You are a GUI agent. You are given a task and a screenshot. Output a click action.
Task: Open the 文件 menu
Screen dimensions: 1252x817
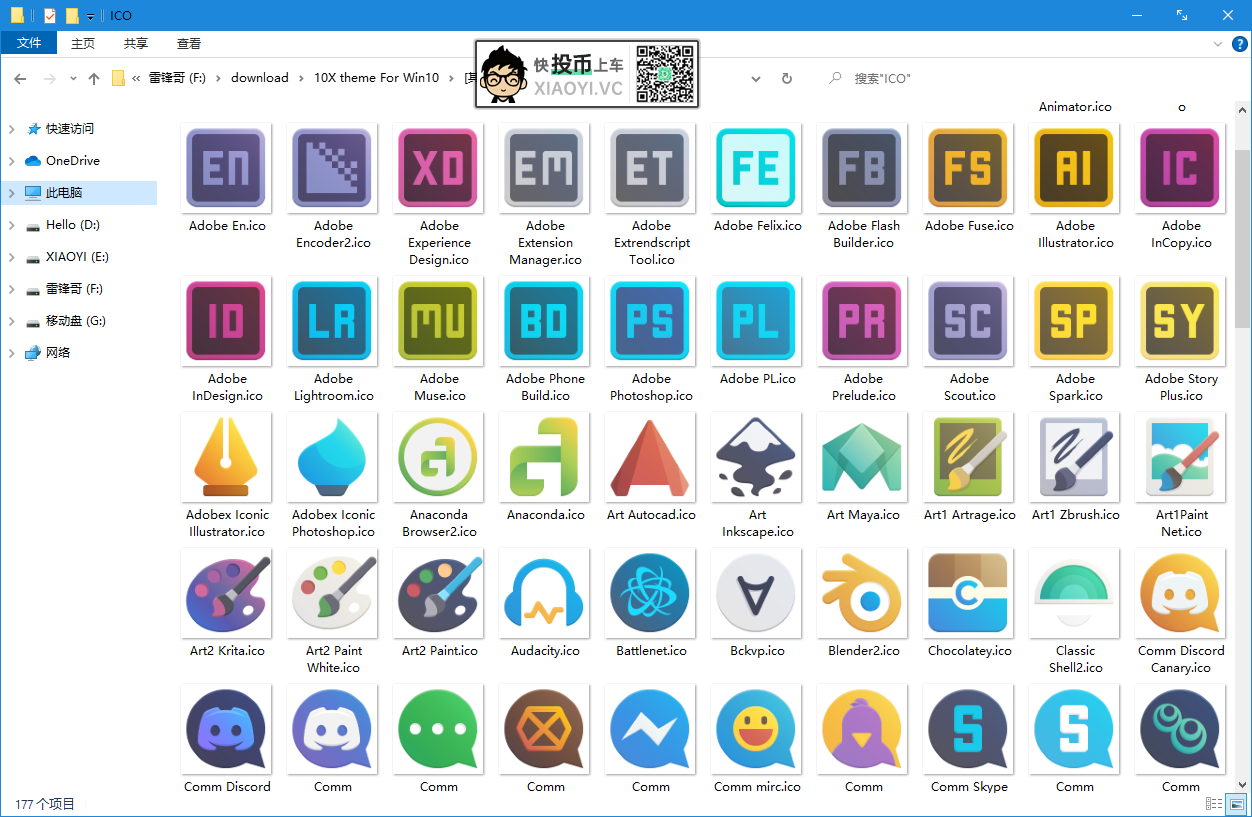pyautogui.click(x=29, y=43)
